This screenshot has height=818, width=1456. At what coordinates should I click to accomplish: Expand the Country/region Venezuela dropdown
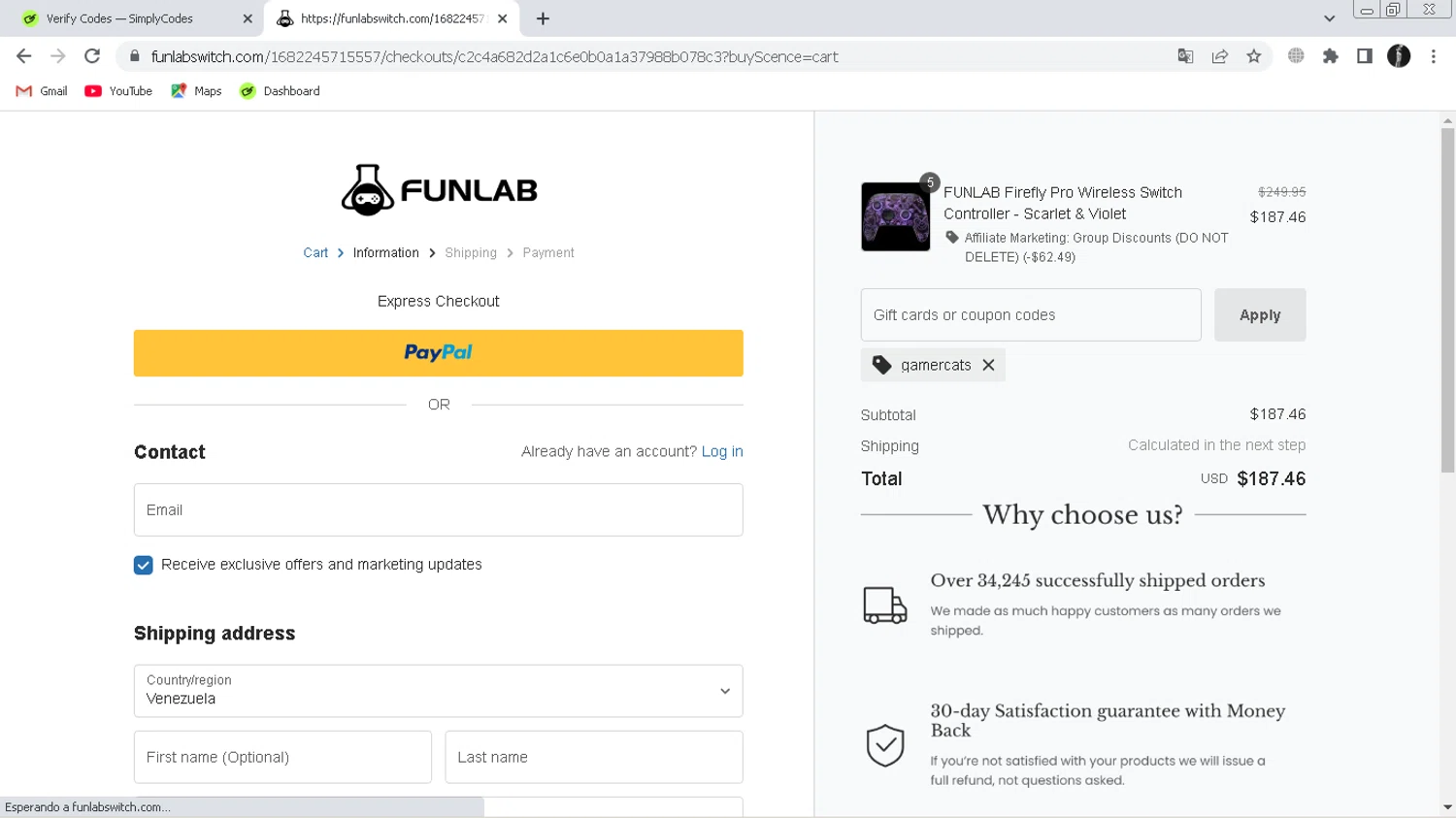pyautogui.click(x=439, y=691)
